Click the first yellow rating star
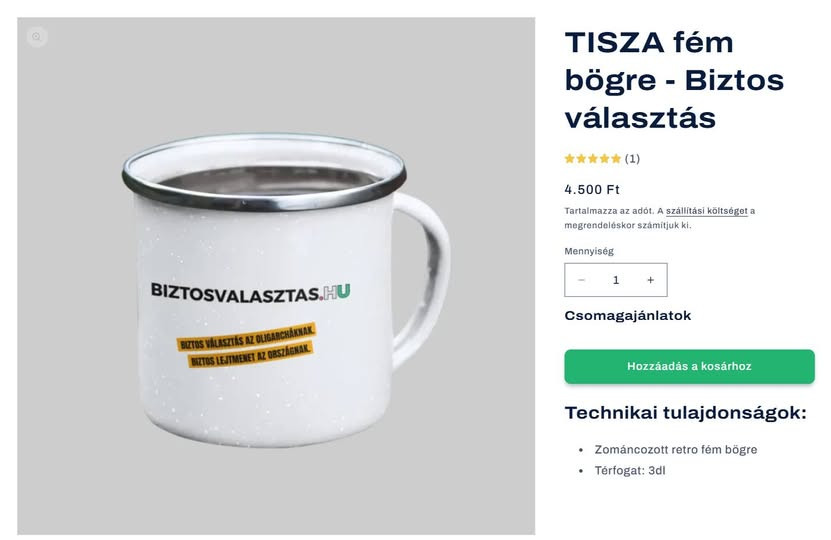This screenshot has height=540, width=831. (x=570, y=158)
